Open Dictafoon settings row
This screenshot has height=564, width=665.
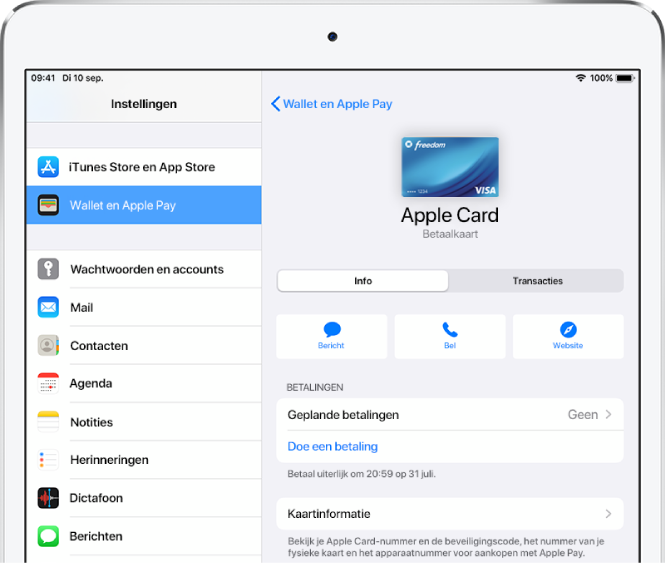point(144,498)
